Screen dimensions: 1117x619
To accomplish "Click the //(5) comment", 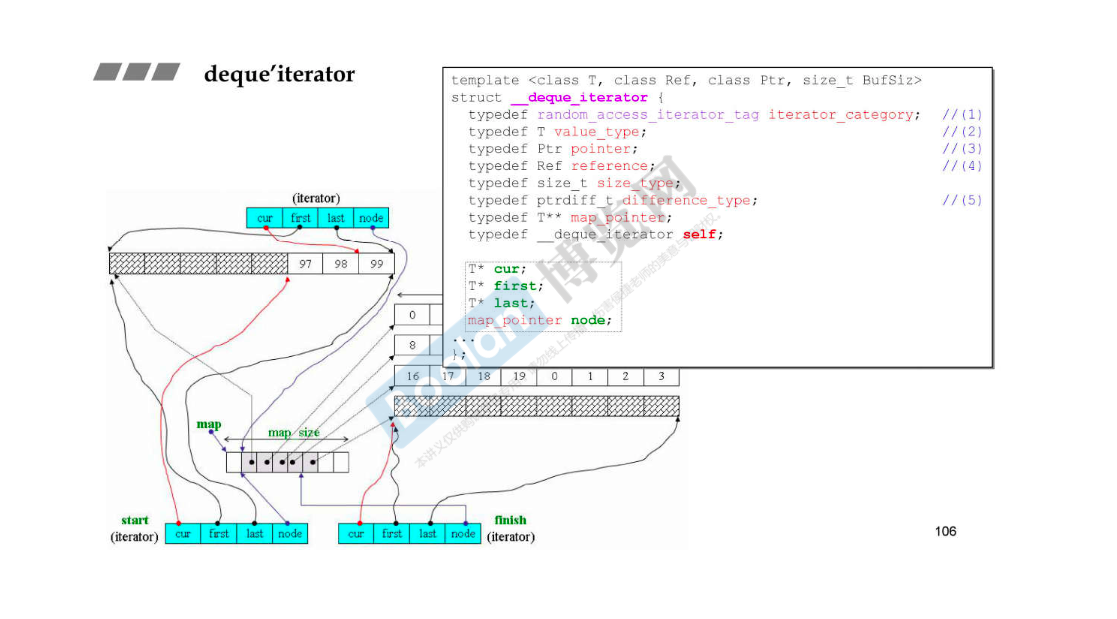I will point(962,200).
